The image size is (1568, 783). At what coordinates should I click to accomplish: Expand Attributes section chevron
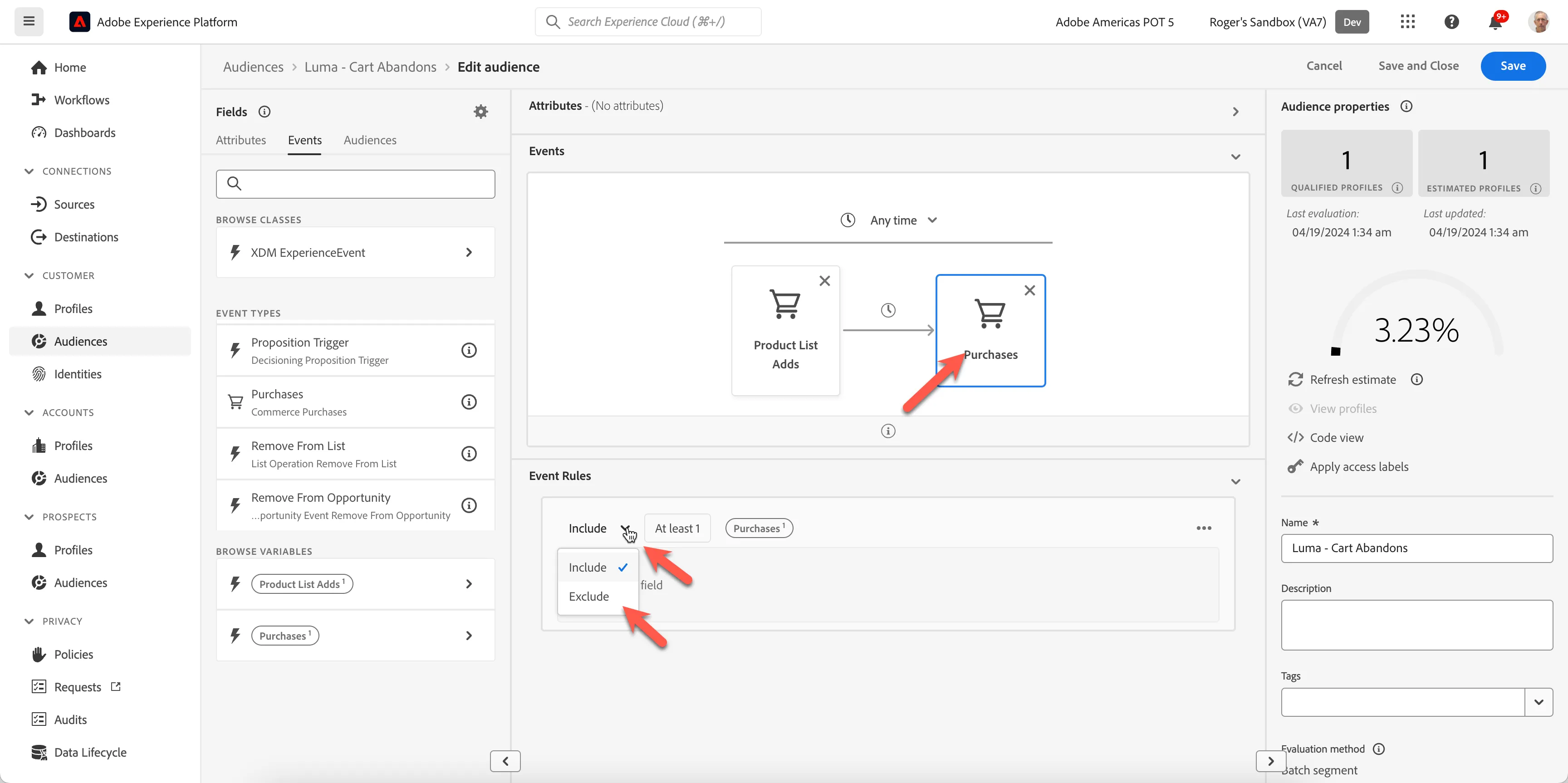click(x=1235, y=111)
